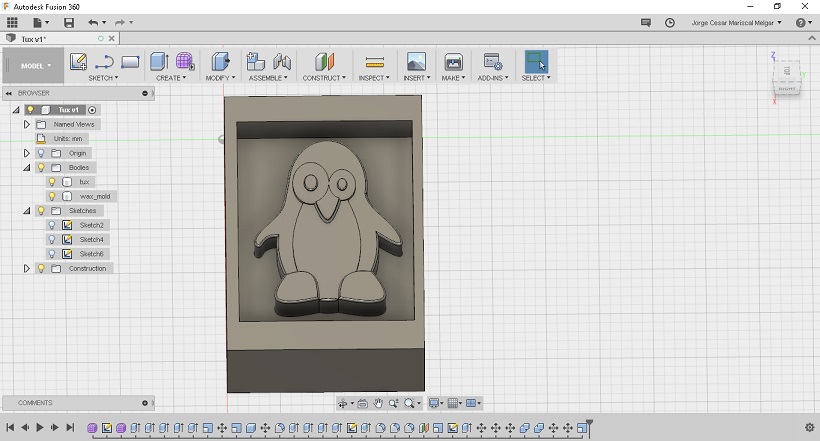The height and width of the screenshot is (441, 820).
Task: Collapse the Bodies folder
Action: point(26,167)
